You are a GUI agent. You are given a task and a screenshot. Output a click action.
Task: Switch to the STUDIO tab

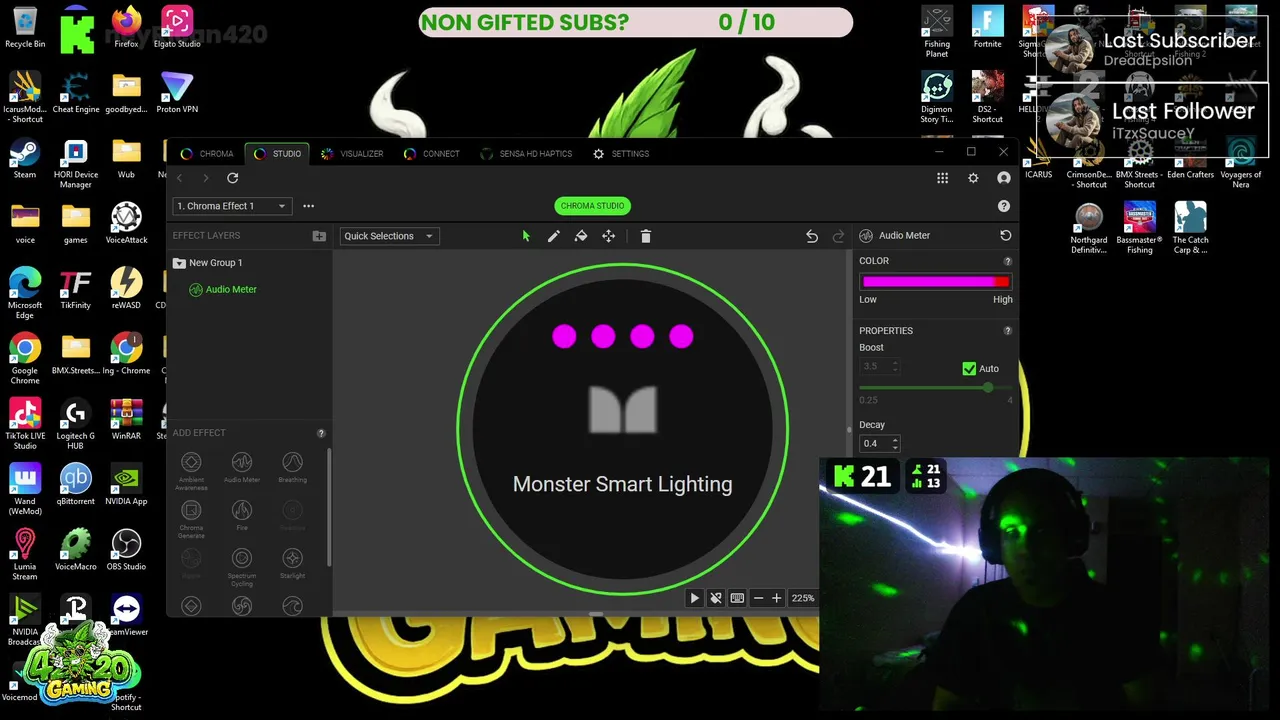click(x=277, y=154)
